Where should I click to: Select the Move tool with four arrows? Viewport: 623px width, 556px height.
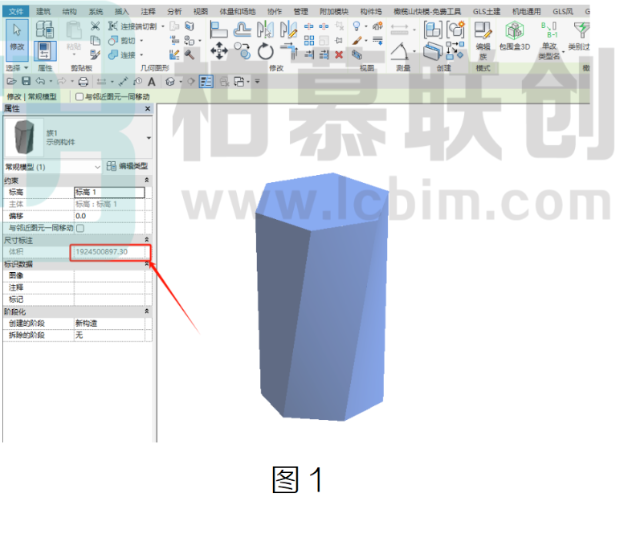[219, 51]
